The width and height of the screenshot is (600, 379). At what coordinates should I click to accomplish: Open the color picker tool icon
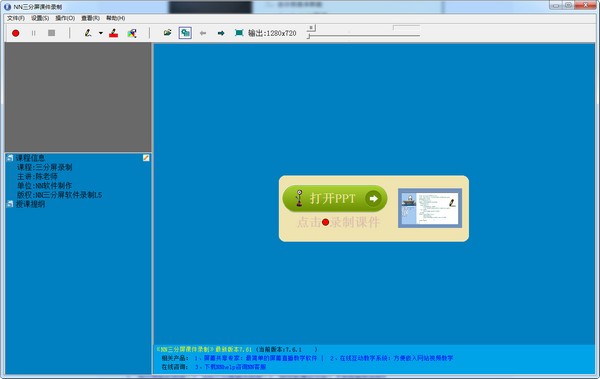pos(132,33)
